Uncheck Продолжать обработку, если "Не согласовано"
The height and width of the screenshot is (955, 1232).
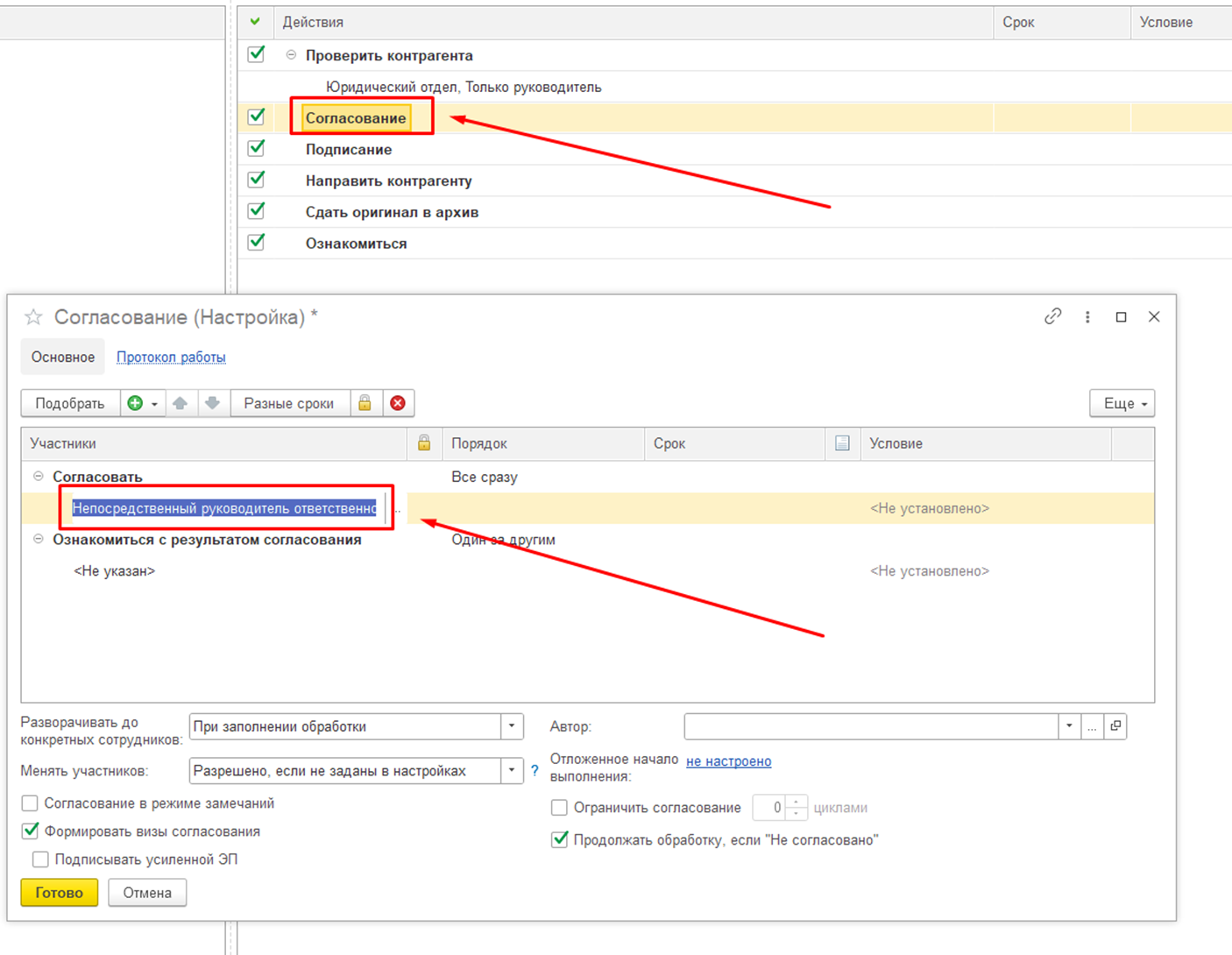559,839
